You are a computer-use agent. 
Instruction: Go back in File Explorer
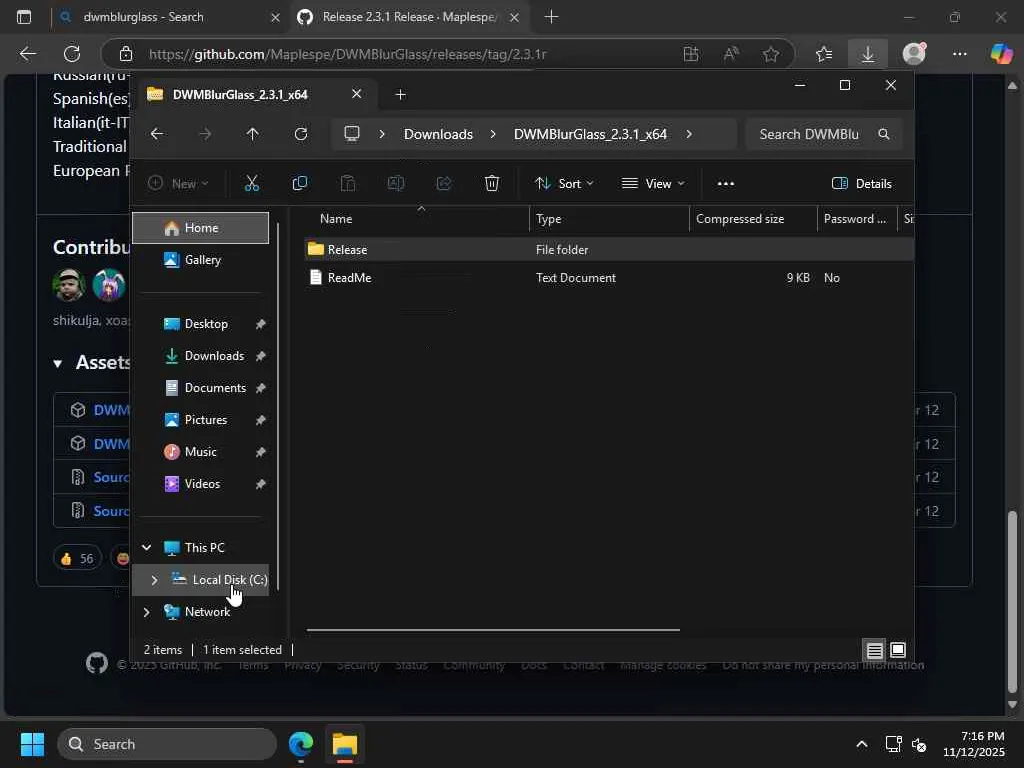point(157,134)
